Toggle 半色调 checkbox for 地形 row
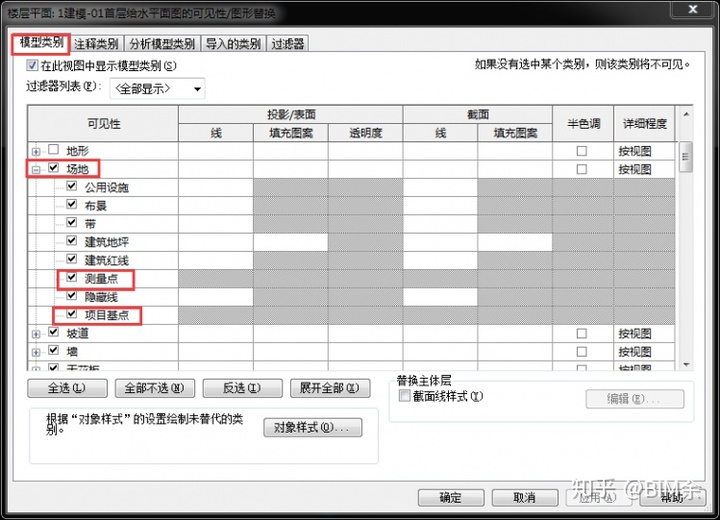The height and width of the screenshot is (520, 720). tap(582, 151)
